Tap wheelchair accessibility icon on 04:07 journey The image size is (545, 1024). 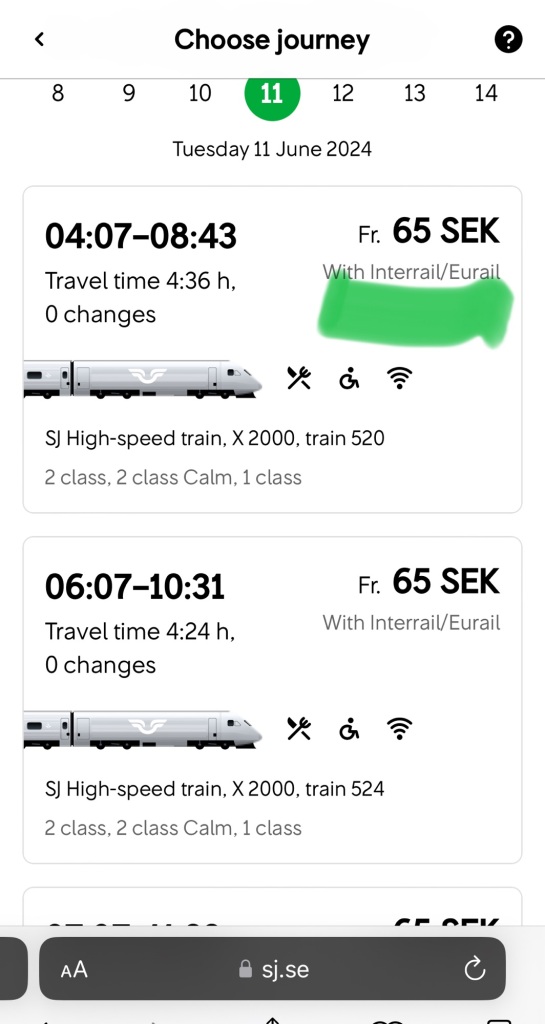click(349, 377)
